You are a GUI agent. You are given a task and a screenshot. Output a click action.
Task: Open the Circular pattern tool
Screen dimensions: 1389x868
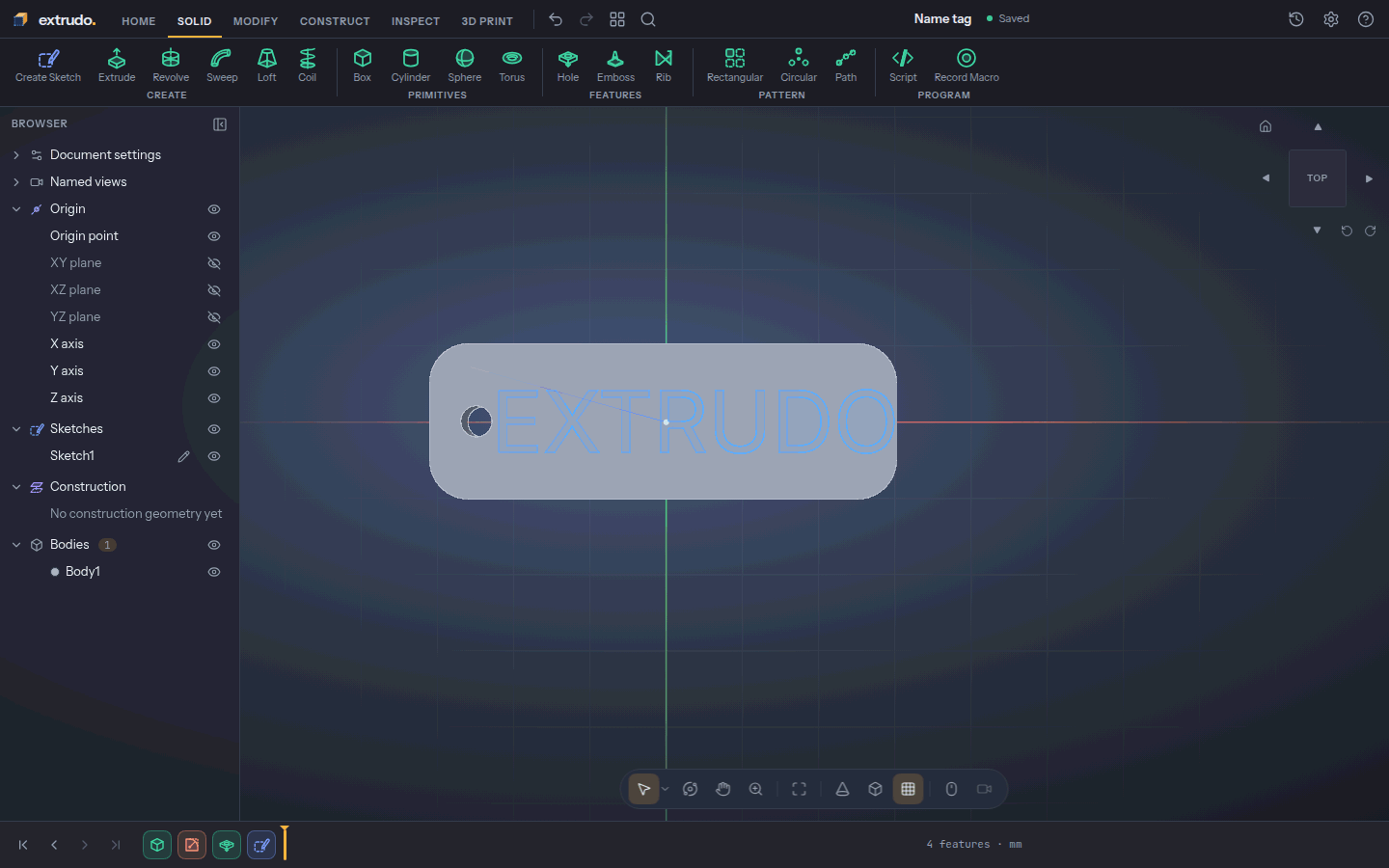[x=799, y=66]
